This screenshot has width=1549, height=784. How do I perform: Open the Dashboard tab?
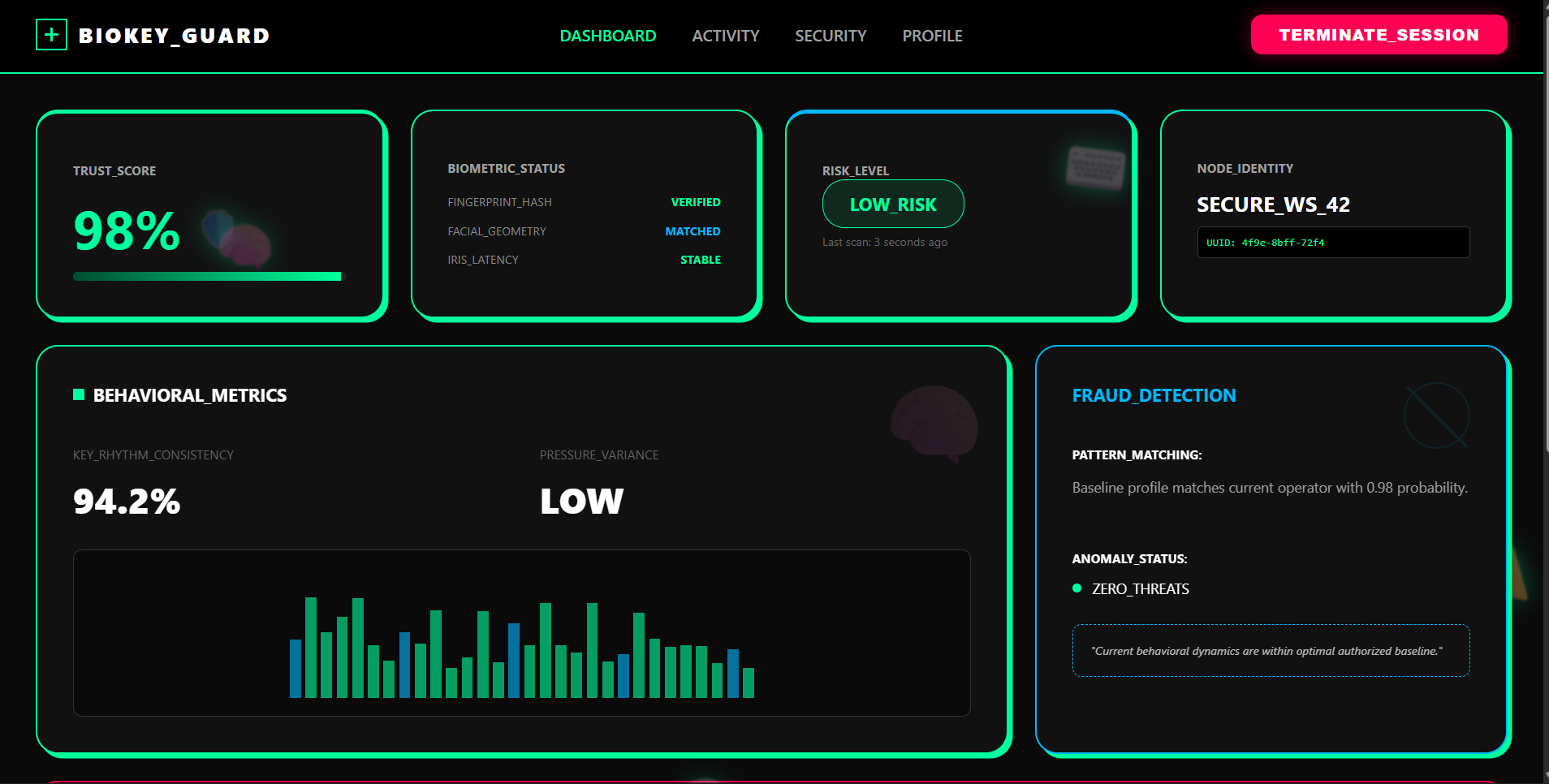(607, 36)
